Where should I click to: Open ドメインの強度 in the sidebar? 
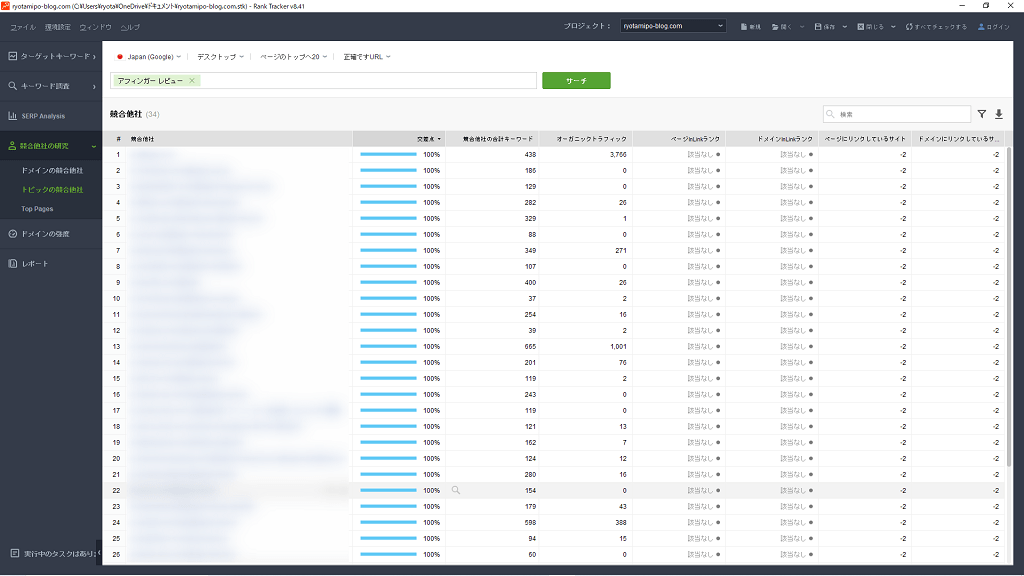pos(45,234)
